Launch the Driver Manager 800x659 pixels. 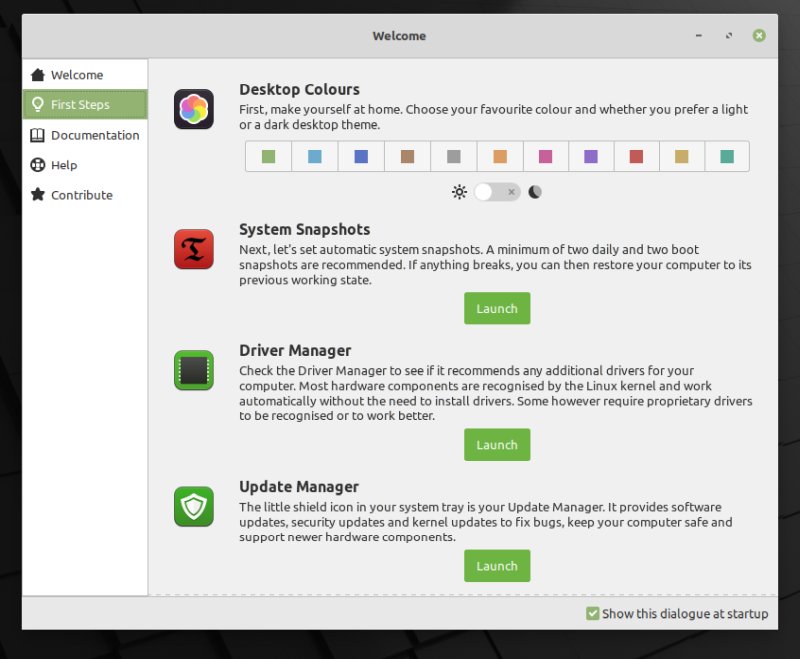click(x=497, y=445)
